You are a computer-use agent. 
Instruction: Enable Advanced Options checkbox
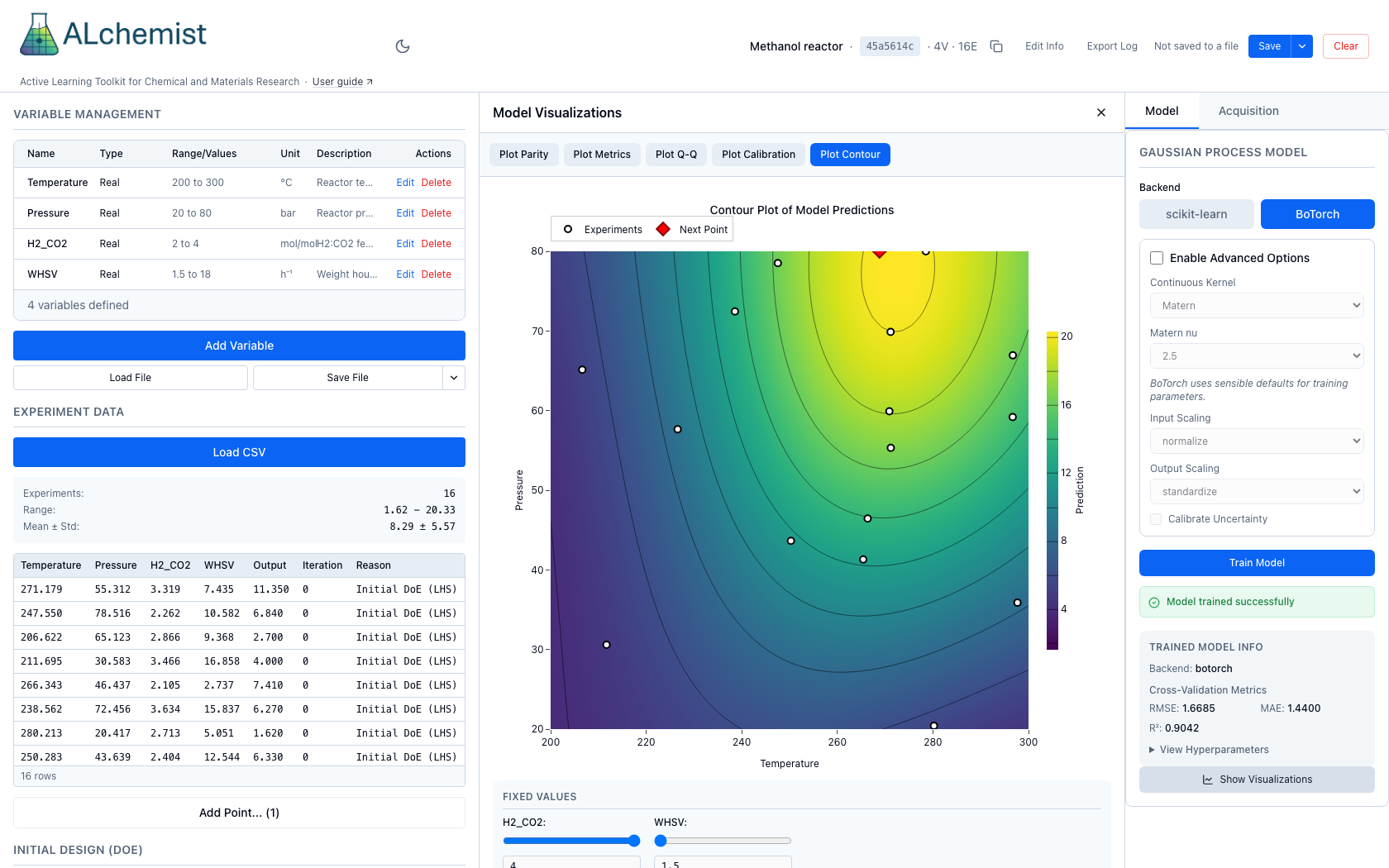pyautogui.click(x=1157, y=258)
